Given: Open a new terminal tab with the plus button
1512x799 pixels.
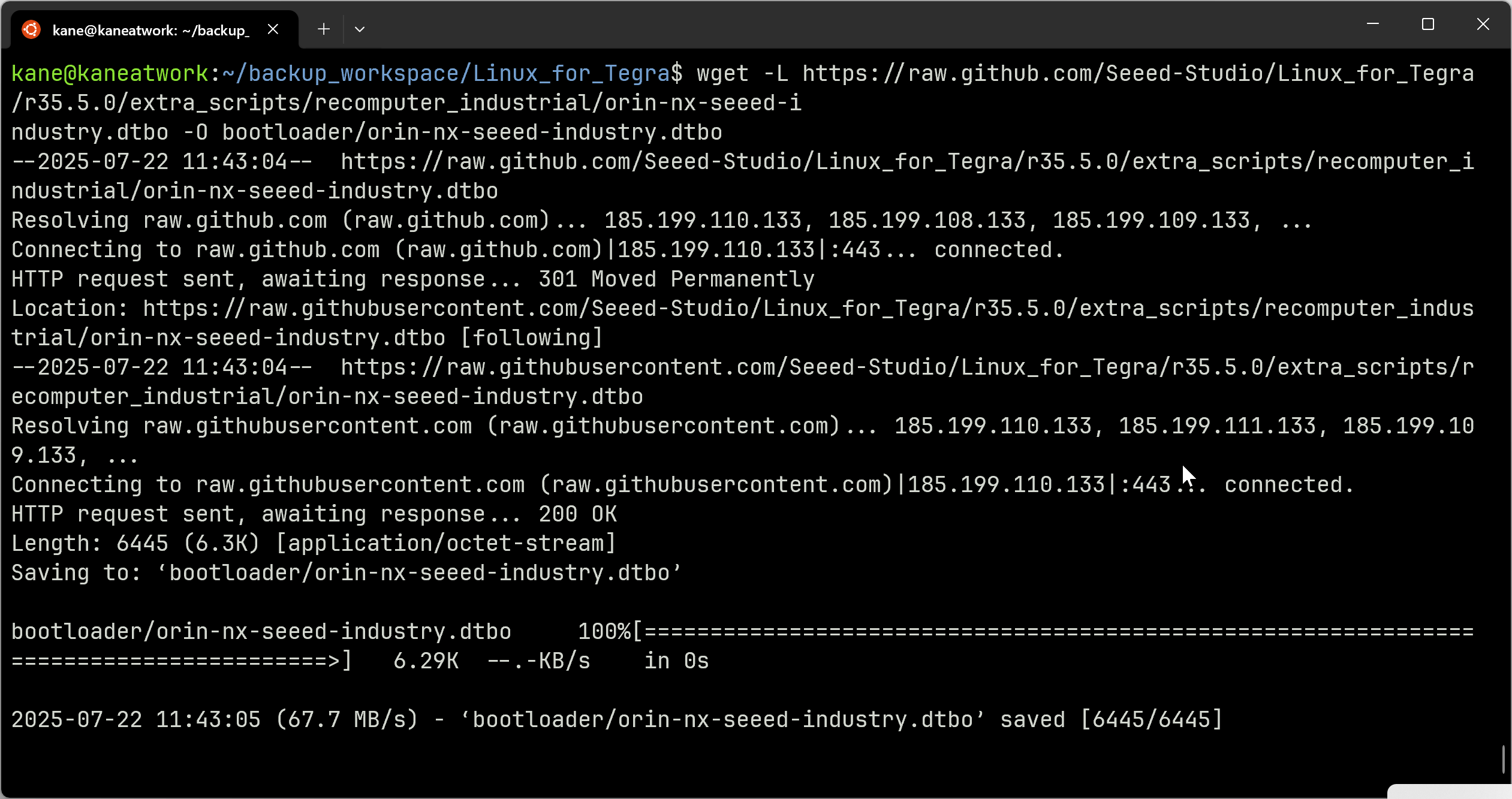Looking at the screenshot, I should click(324, 29).
